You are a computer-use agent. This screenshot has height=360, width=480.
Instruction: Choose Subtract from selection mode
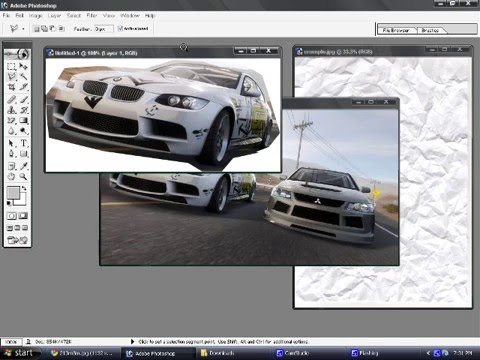pyautogui.click(x=53, y=29)
